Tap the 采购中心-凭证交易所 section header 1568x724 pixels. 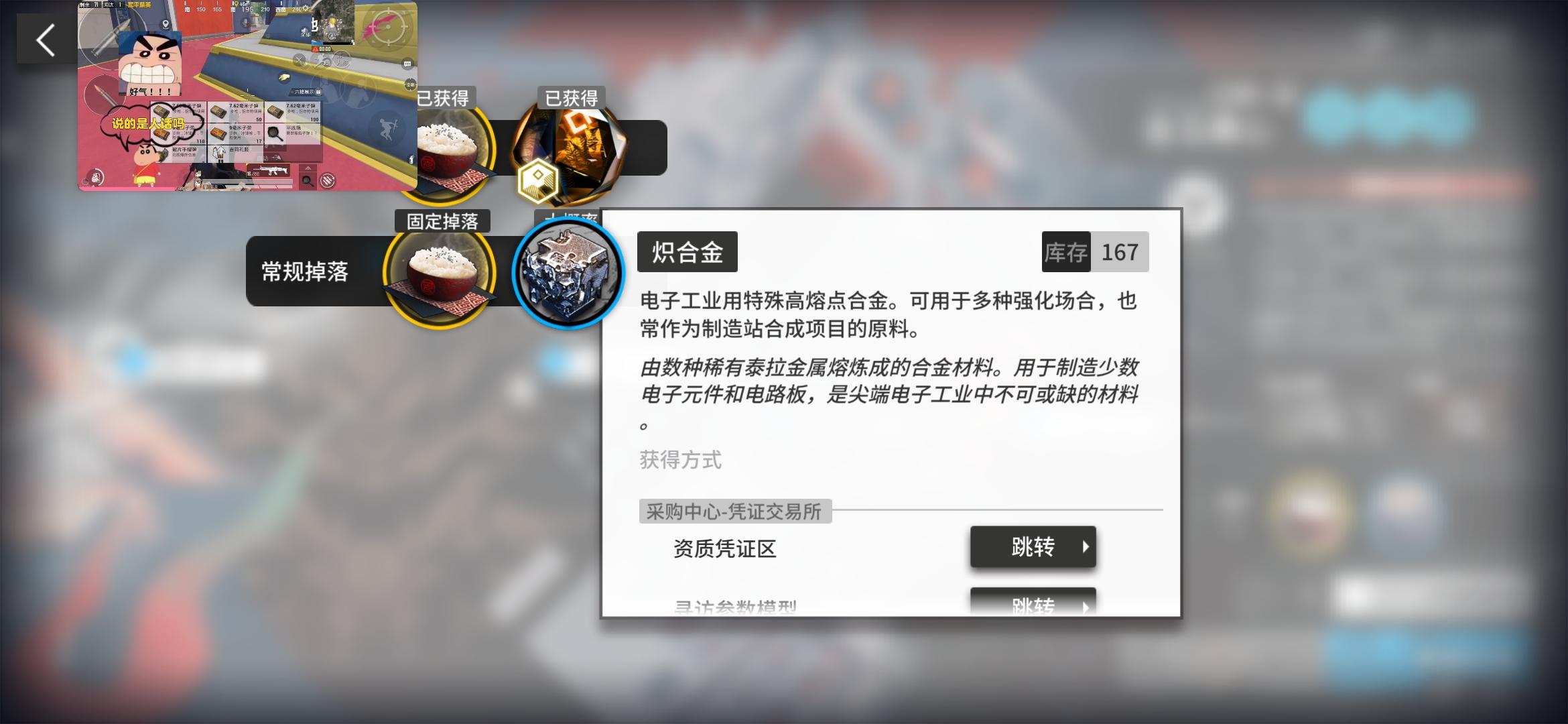[735, 511]
